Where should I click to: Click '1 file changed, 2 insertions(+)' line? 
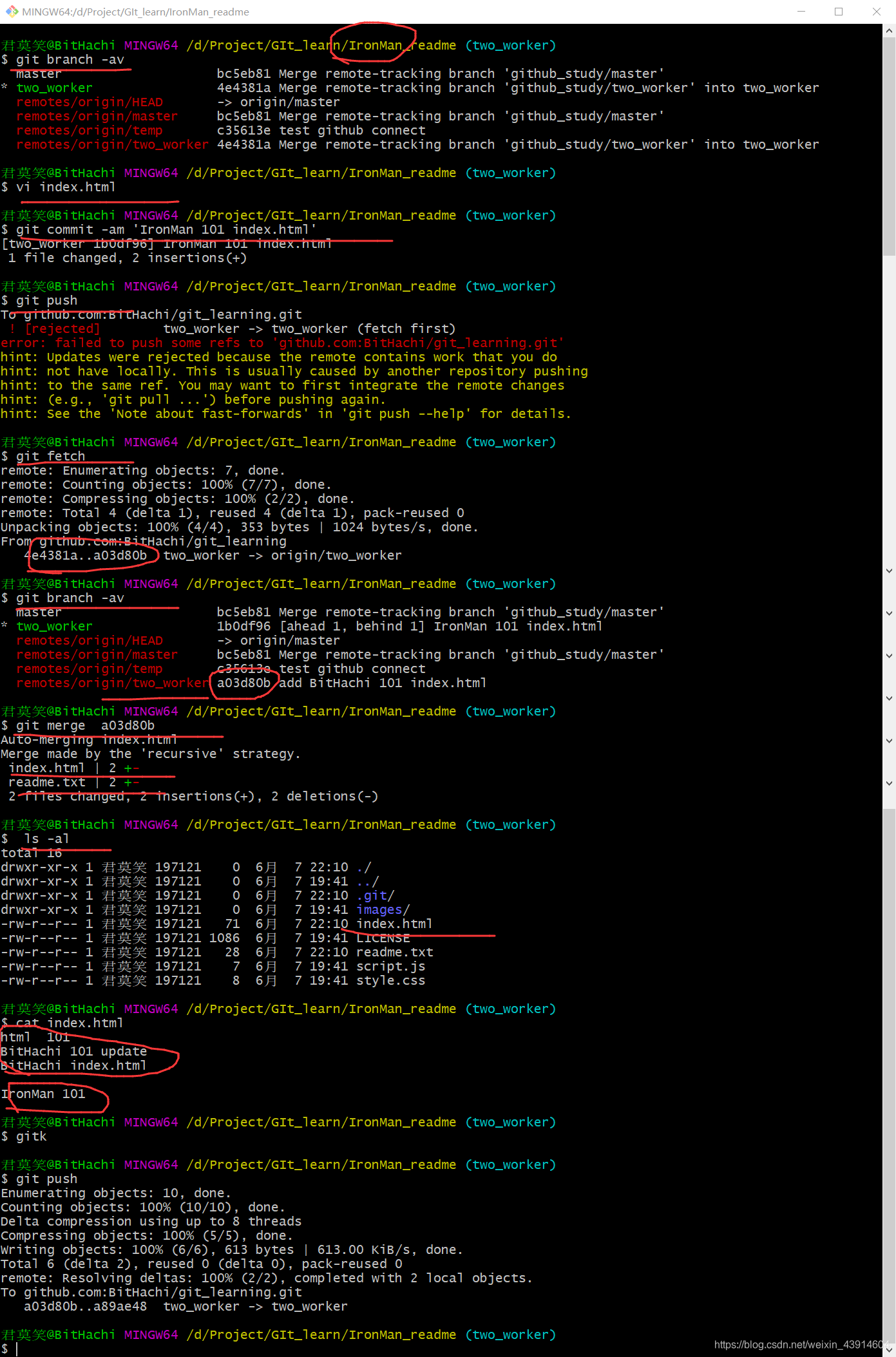click(128, 258)
